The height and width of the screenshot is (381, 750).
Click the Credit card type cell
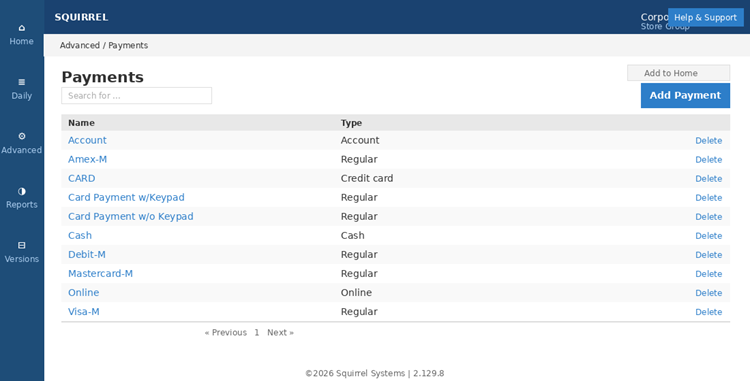[367, 178]
